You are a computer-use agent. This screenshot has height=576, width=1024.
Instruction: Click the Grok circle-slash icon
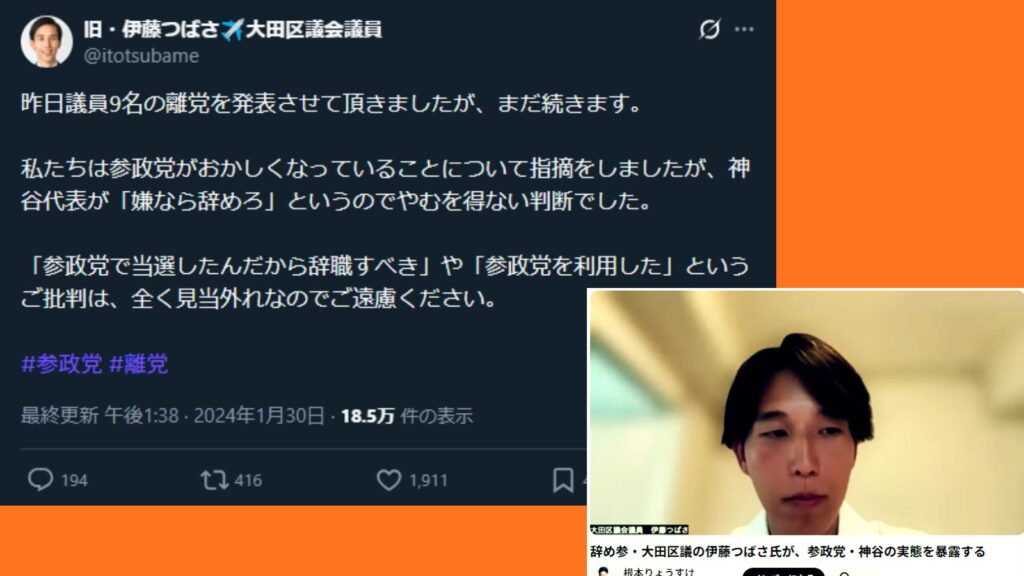point(709,29)
